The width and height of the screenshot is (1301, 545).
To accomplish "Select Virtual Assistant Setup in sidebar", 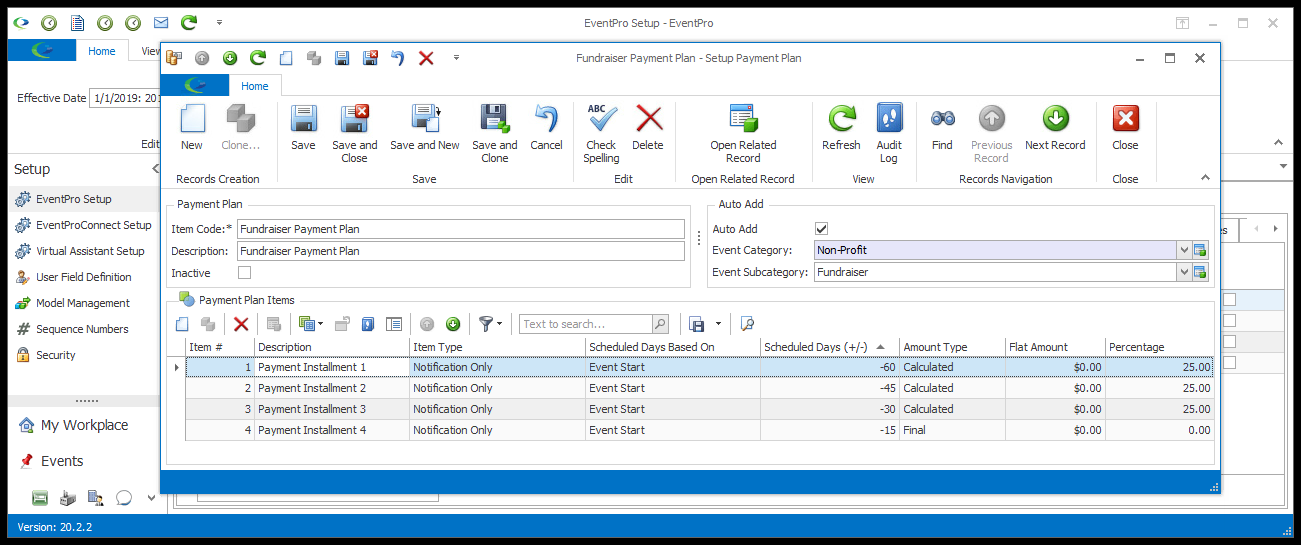I will tap(90, 251).
